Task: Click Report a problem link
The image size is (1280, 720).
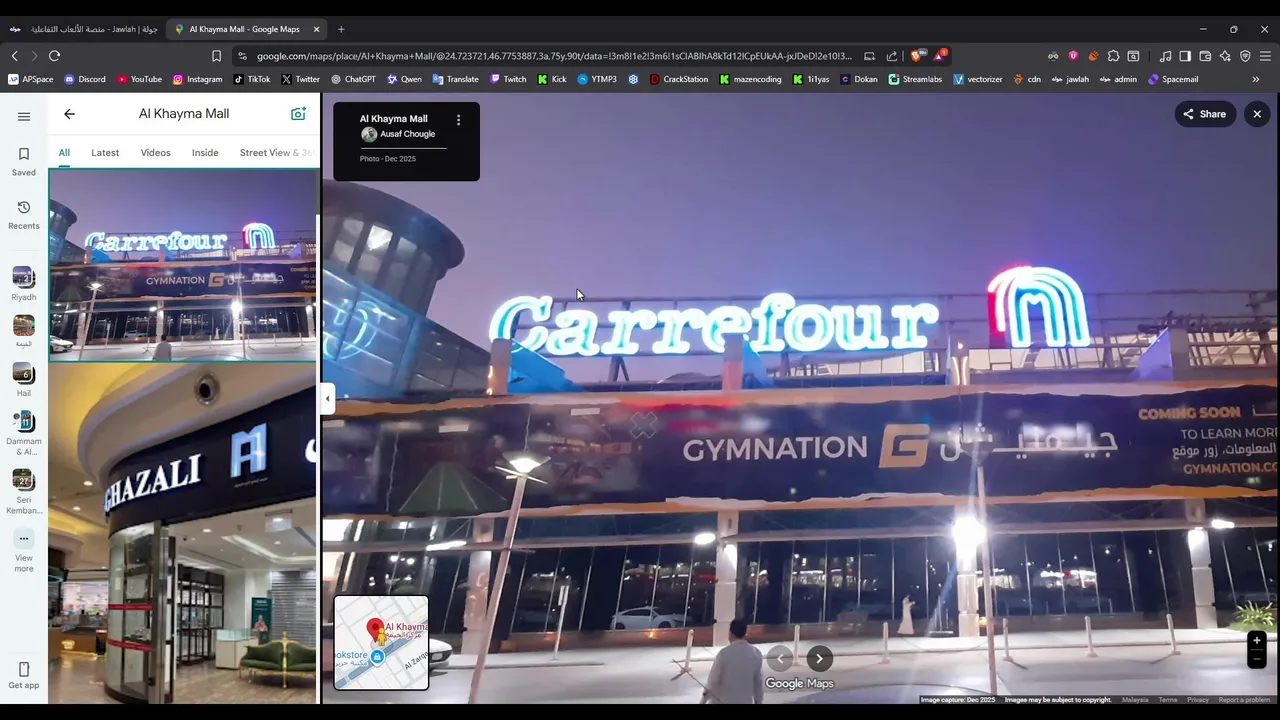Action: tap(1244, 700)
